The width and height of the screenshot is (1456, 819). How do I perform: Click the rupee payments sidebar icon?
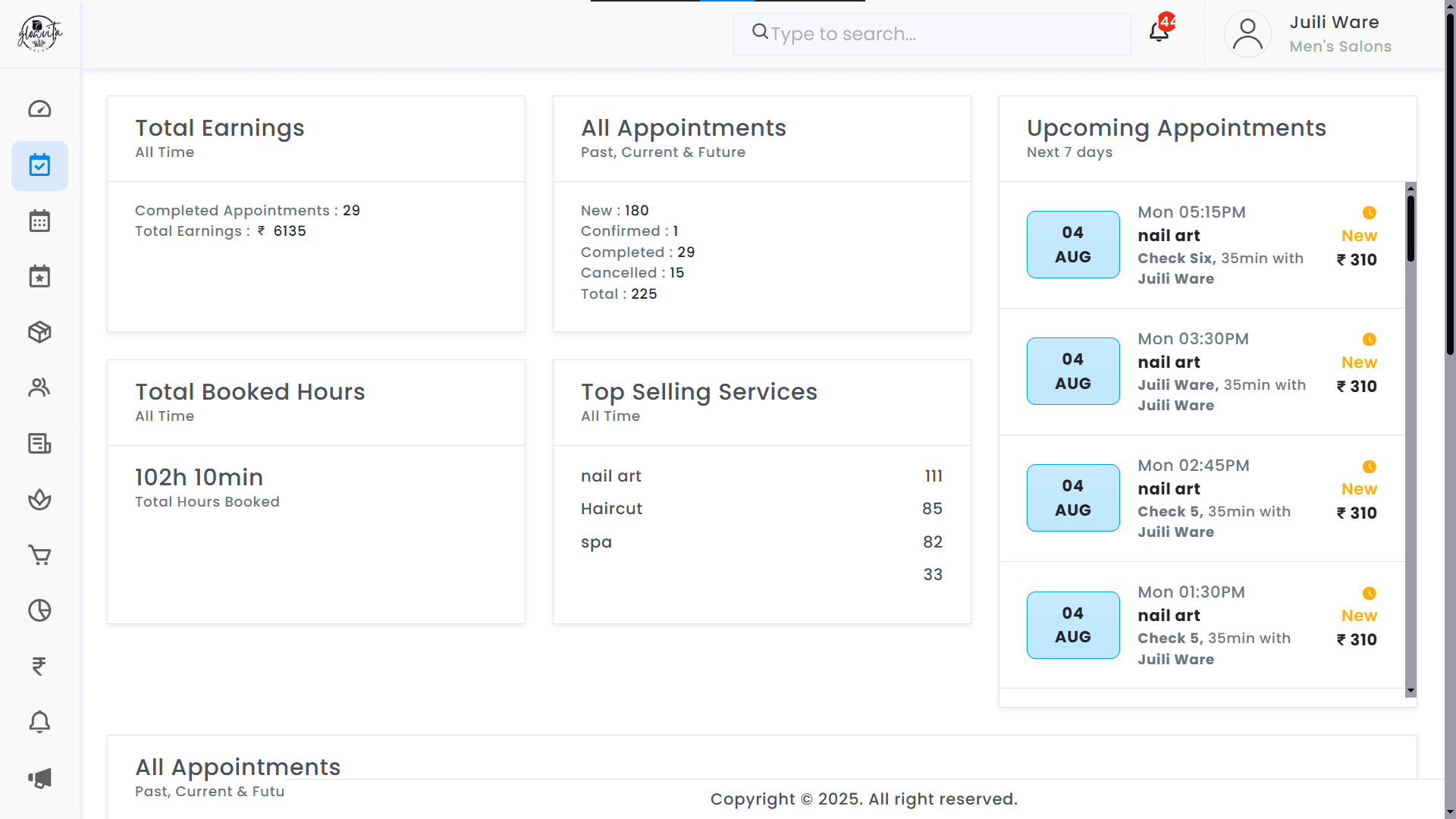tap(39, 666)
